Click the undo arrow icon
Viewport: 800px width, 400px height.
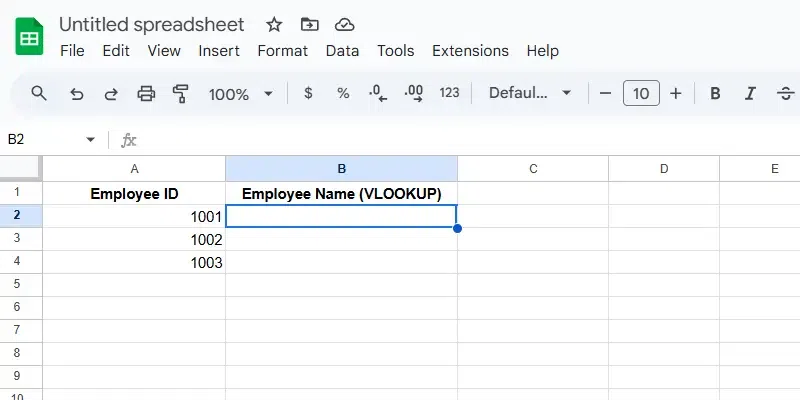[77, 93]
